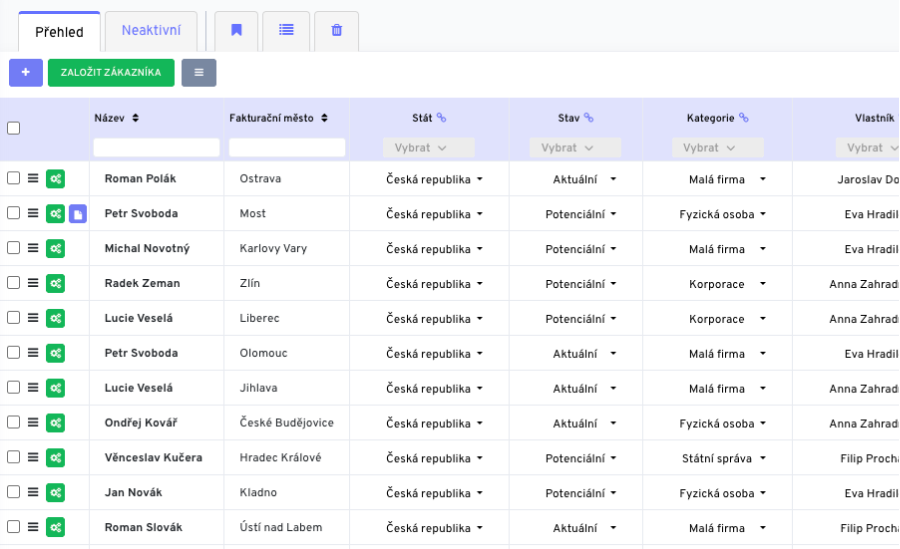Click the Založit zákazníka button
900x549 pixels.
click(111, 72)
